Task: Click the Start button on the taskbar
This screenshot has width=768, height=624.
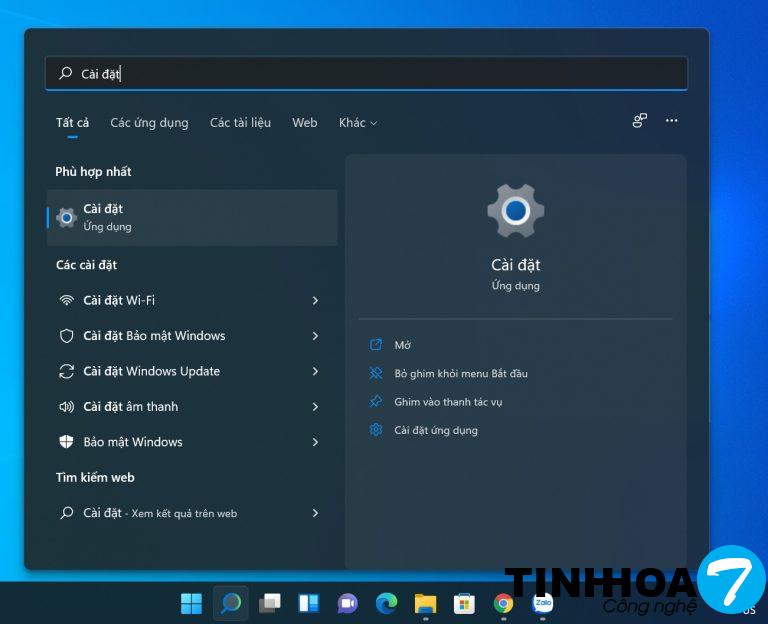Action: 191,603
